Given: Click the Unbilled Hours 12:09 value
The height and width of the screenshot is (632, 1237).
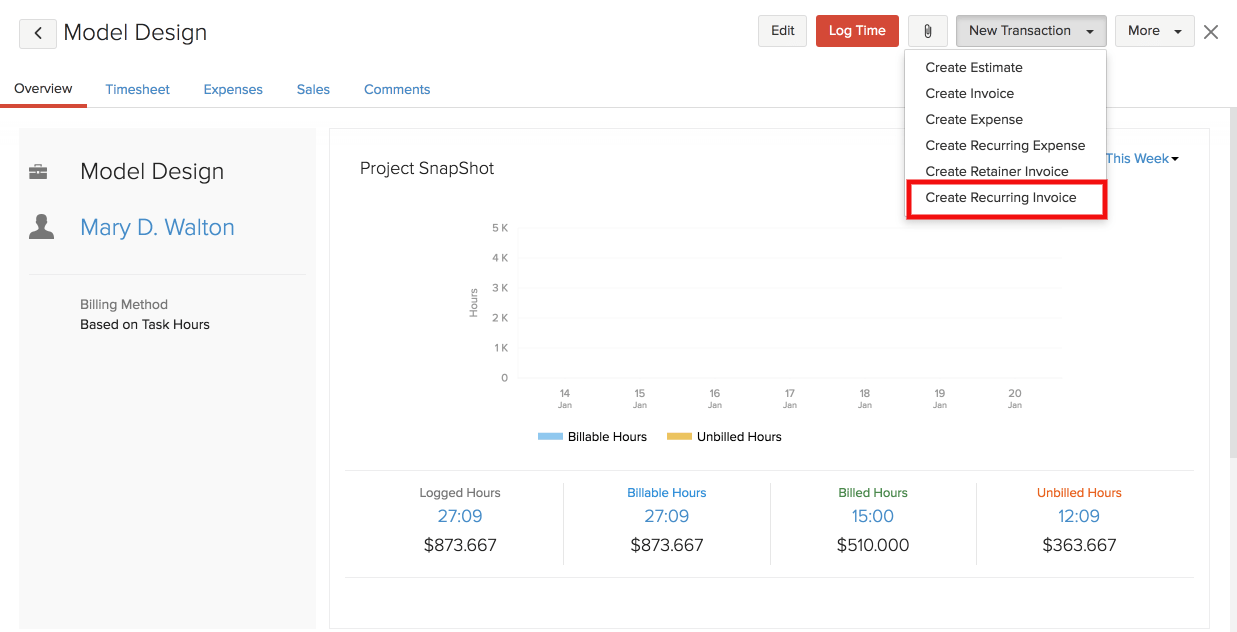Looking at the screenshot, I should [1078, 517].
